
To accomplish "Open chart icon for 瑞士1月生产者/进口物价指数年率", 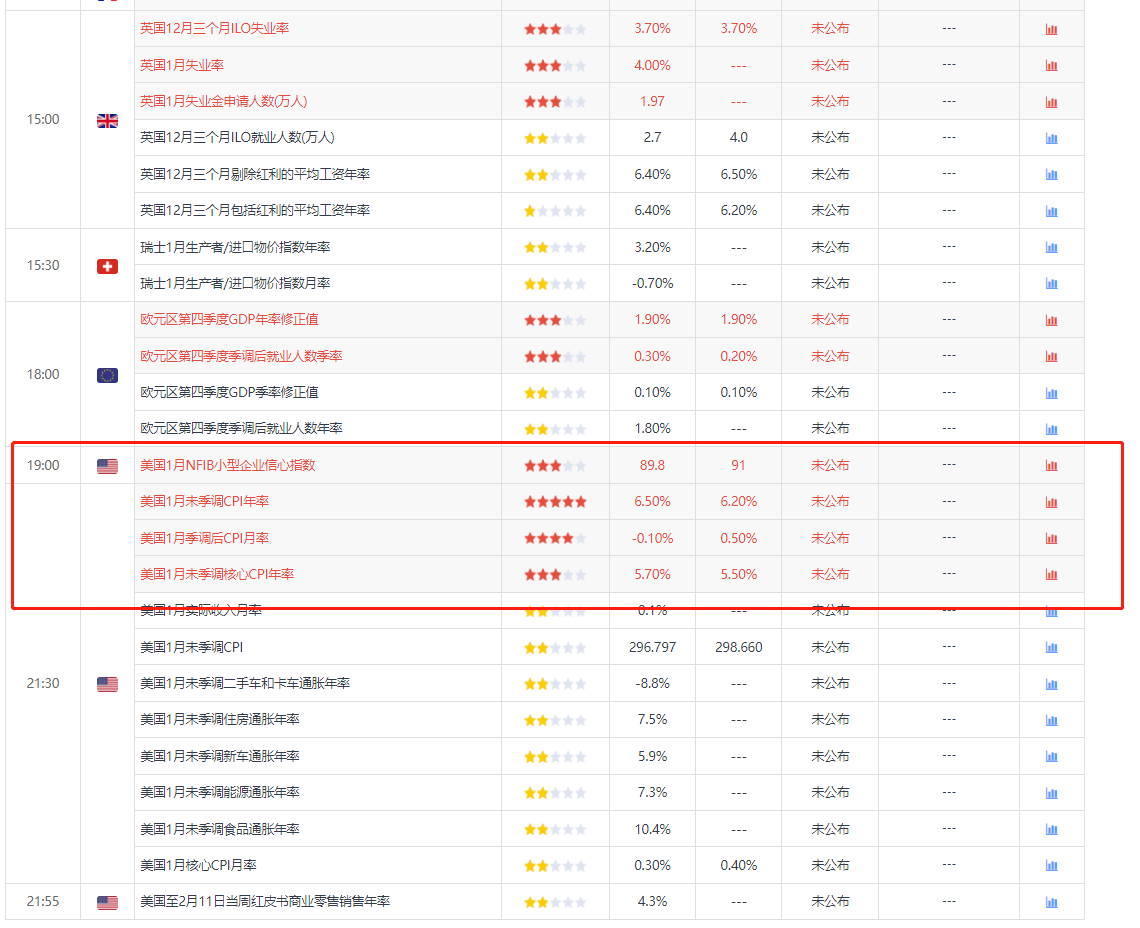I will tap(1051, 247).
